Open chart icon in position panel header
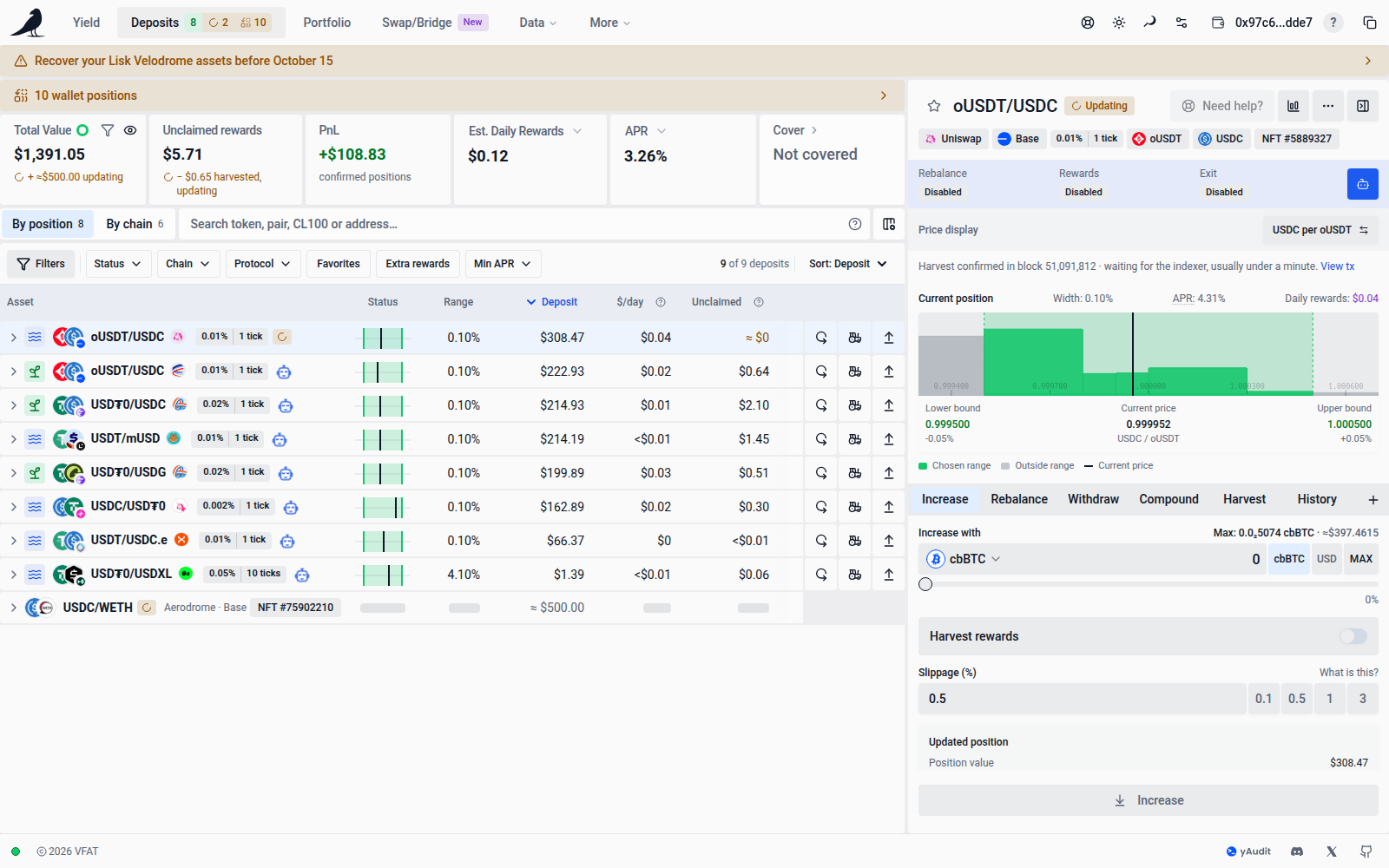Image resolution: width=1389 pixels, height=868 pixels. pyautogui.click(x=1294, y=106)
